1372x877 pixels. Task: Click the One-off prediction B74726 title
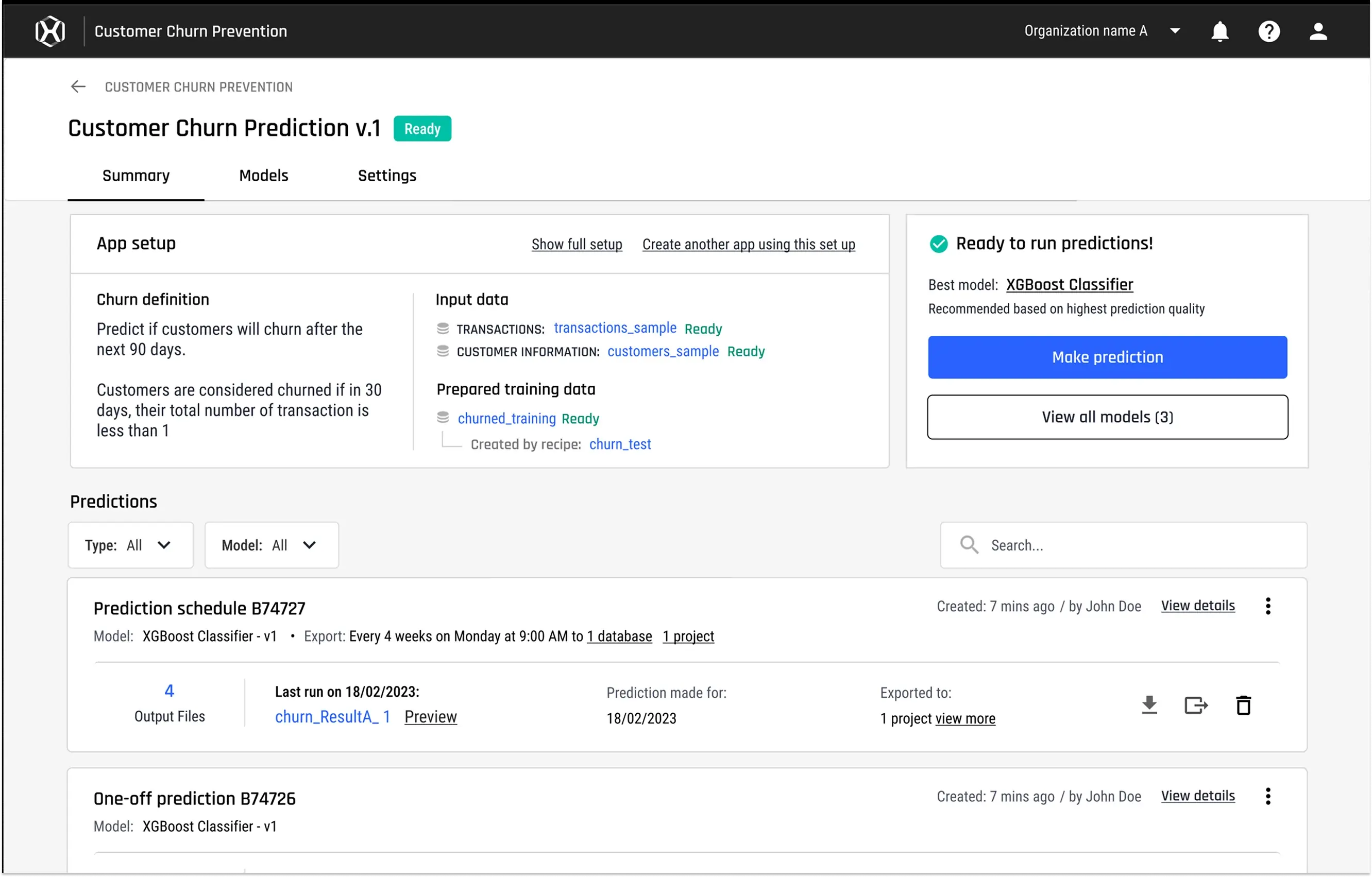point(194,798)
